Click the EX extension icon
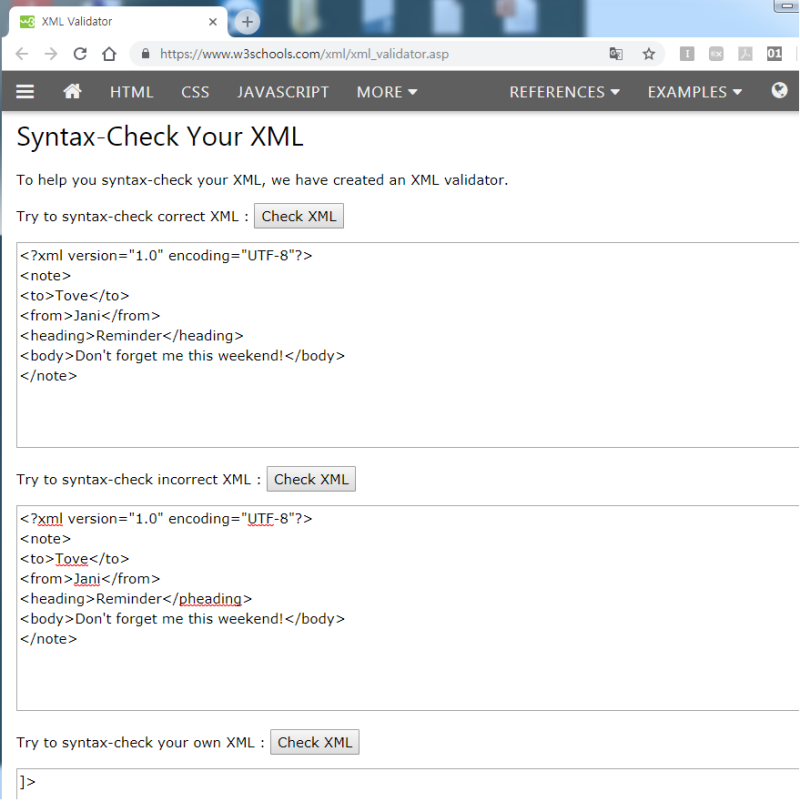 click(x=716, y=54)
